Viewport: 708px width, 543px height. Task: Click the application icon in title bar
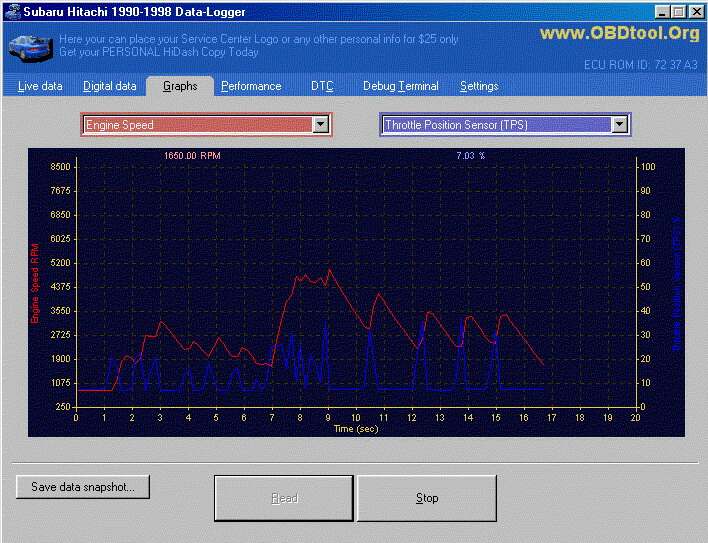click(x=13, y=12)
